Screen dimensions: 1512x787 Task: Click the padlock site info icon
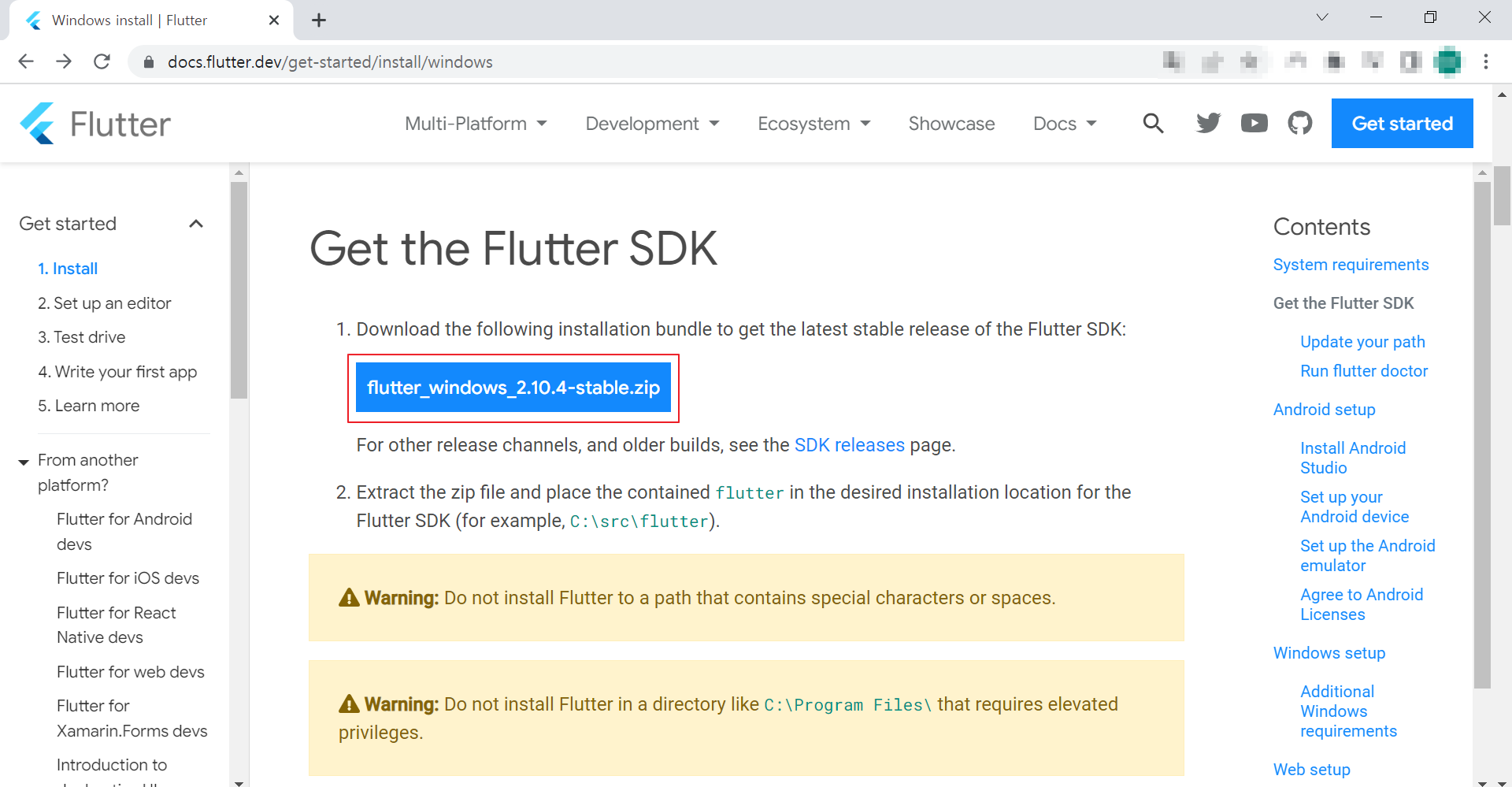[x=148, y=61]
